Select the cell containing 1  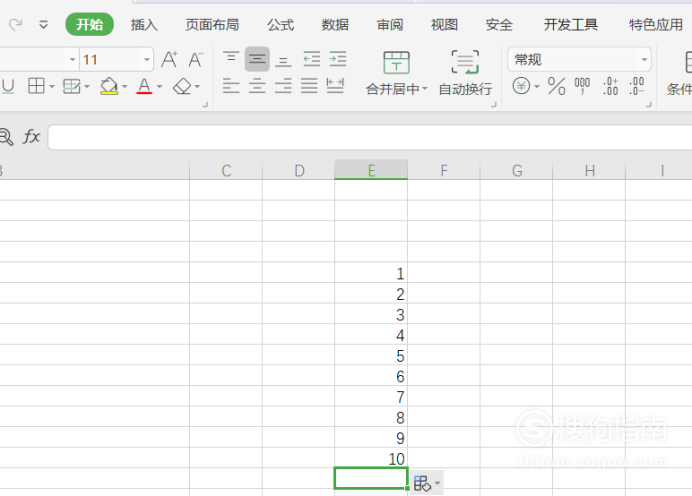[371, 272]
